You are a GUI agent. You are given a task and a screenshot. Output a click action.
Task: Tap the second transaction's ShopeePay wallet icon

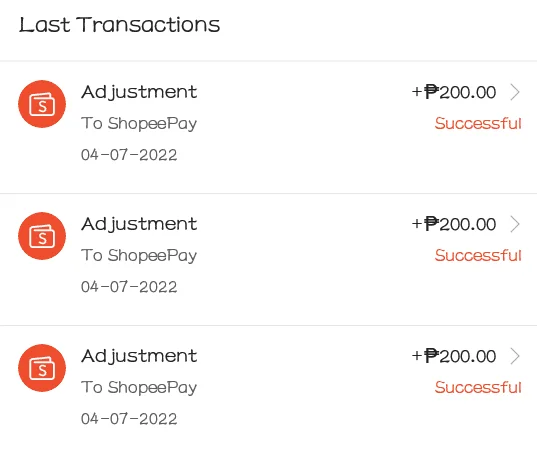42,236
